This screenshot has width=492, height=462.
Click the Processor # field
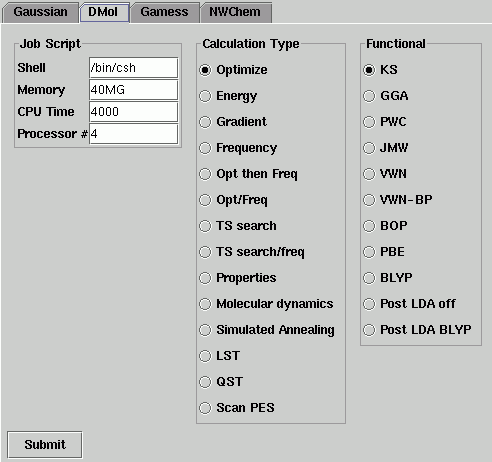coord(133,134)
